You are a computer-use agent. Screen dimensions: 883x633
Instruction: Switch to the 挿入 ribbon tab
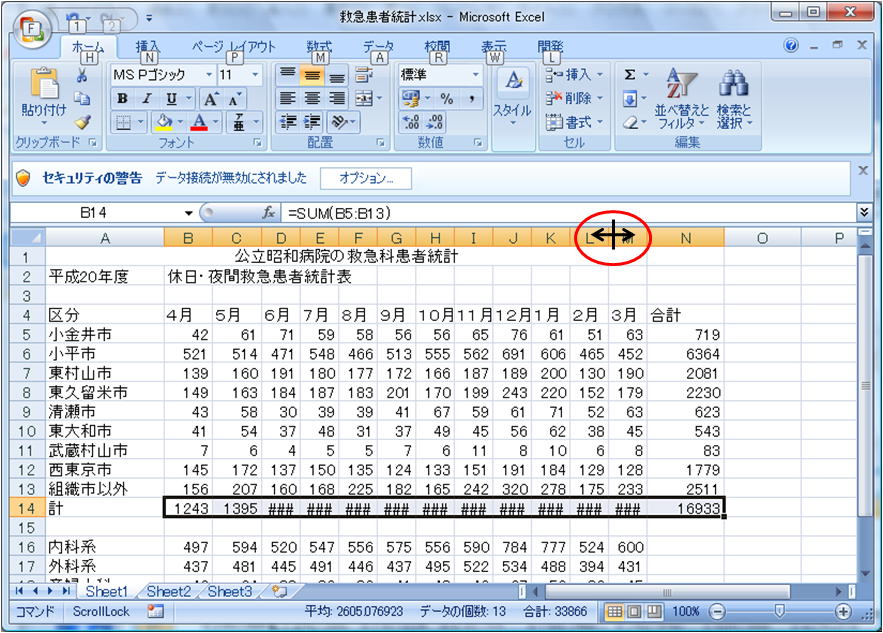148,47
